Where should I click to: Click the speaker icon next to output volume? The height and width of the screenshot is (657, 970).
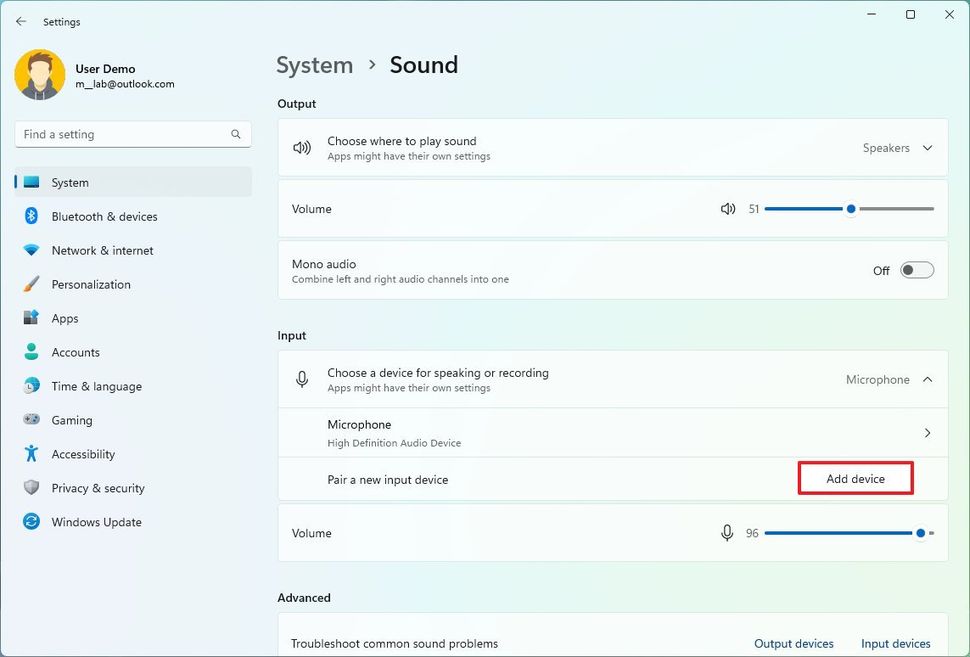pos(728,209)
